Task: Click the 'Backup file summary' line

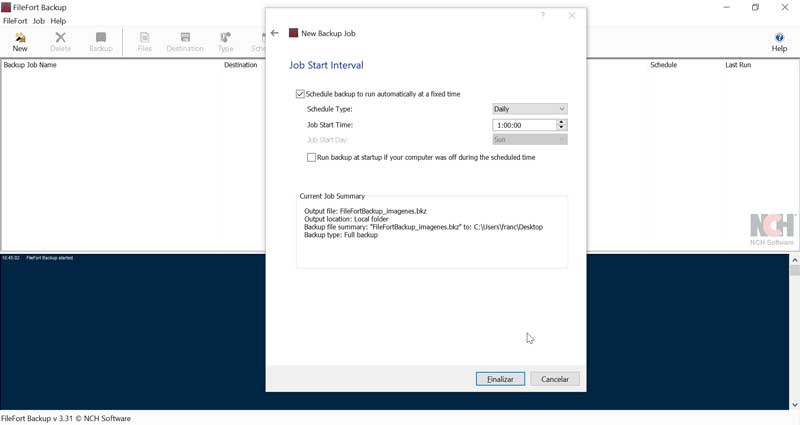Action: (x=423, y=227)
